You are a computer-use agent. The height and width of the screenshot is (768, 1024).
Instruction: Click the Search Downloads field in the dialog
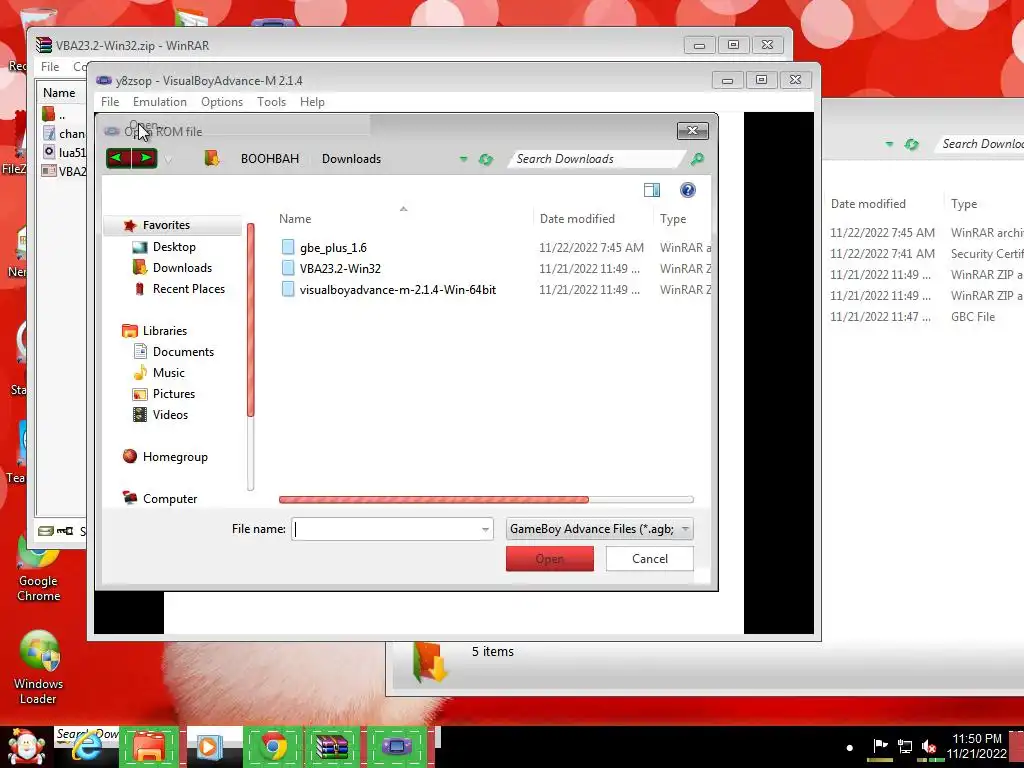(x=594, y=159)
